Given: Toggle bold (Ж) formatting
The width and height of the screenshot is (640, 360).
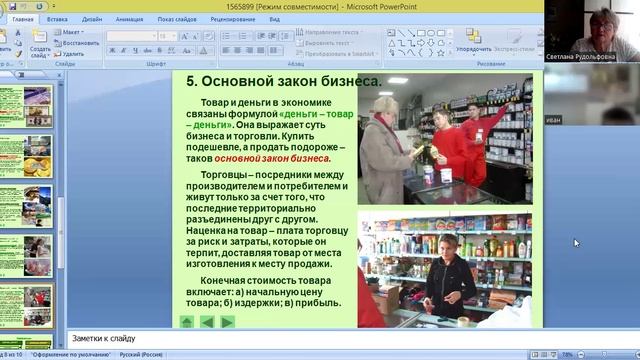Looking at the screenshot, I should 112,51.
